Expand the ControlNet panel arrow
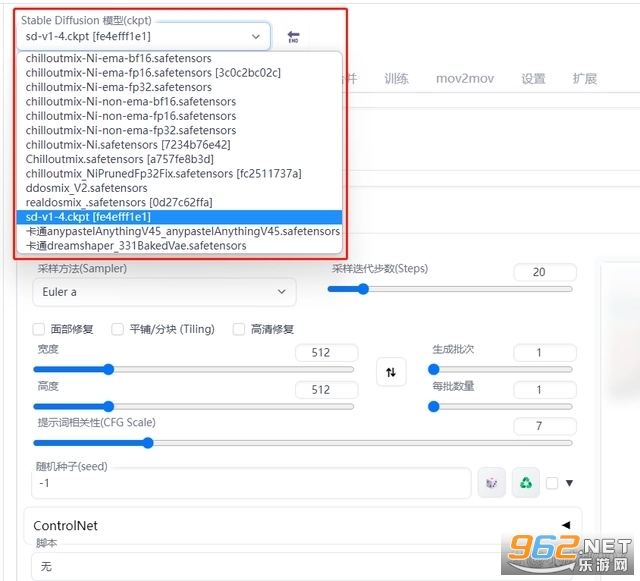Image resolution: width=640 pixels, height=581 pixels. pos(566,525)
